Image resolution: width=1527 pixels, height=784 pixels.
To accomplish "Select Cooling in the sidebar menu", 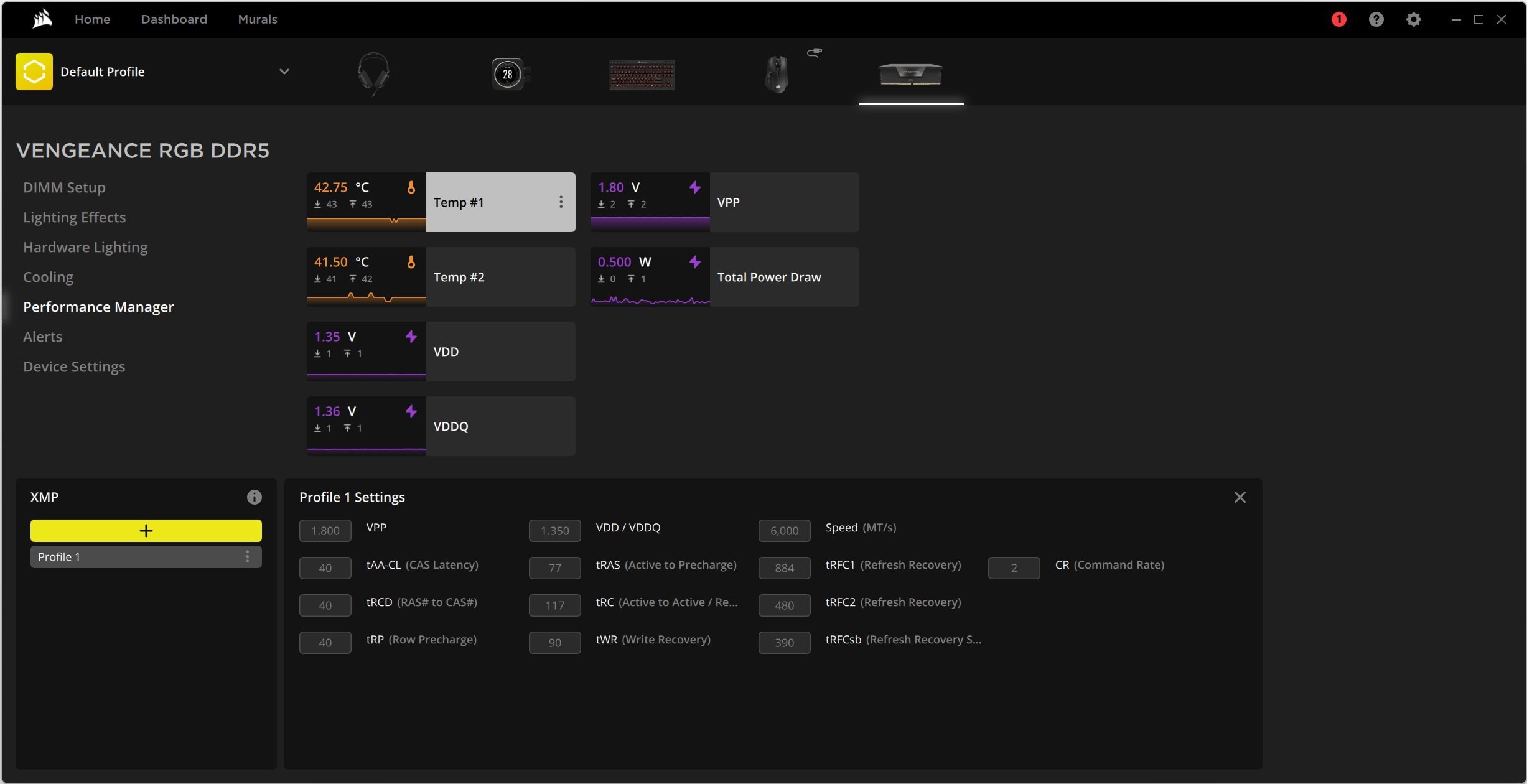I will pyautogui.click(x=48, y=277).
